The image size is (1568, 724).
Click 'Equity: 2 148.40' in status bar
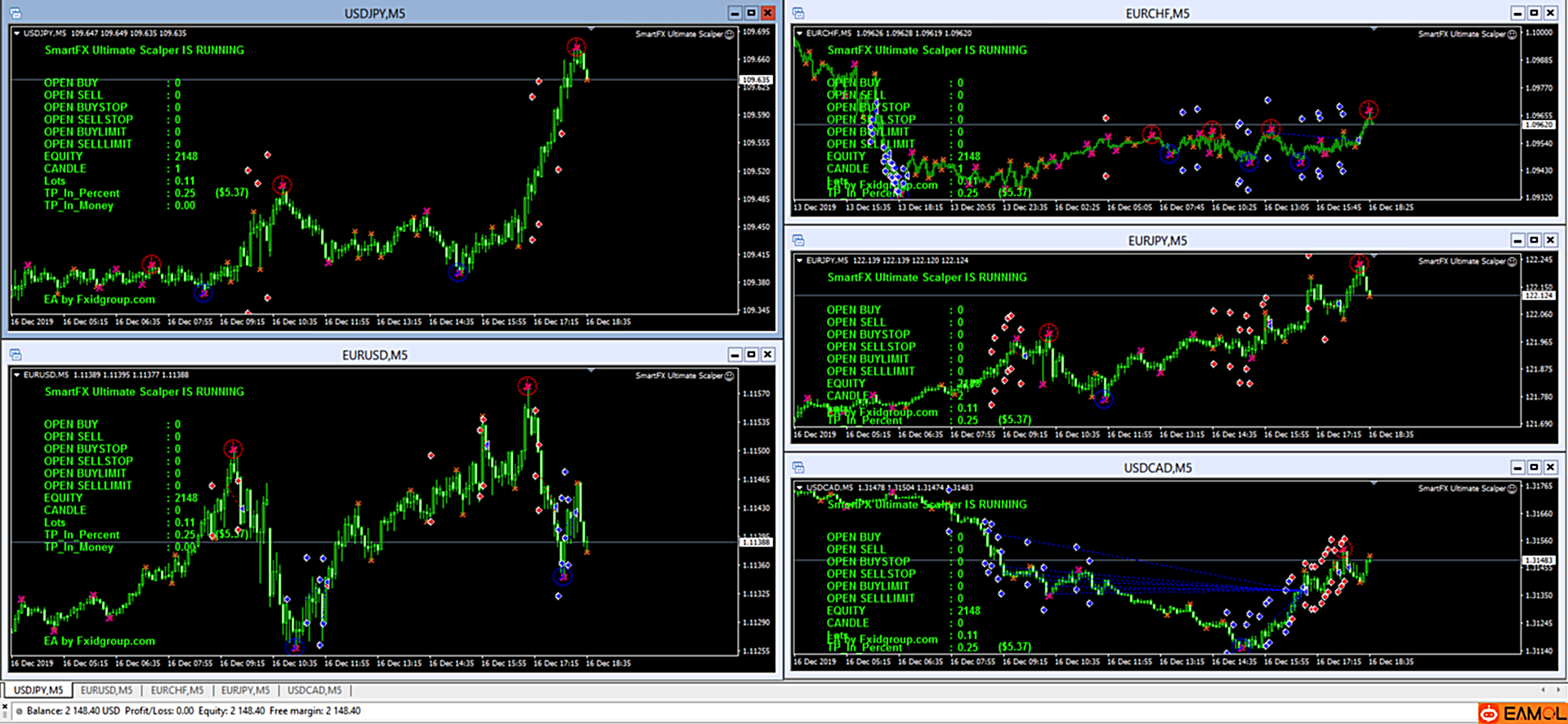click(x=231, y=711)
